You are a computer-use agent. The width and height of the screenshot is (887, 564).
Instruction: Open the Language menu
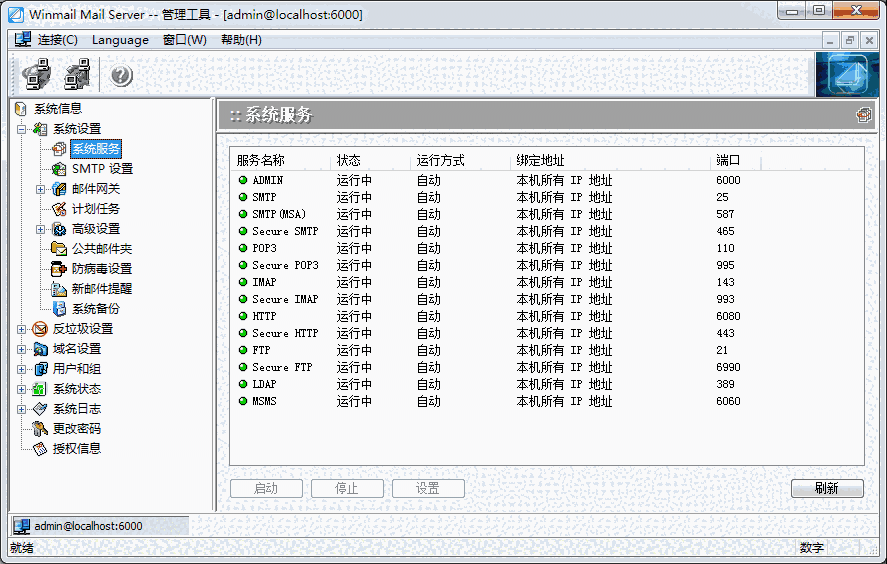120,40
